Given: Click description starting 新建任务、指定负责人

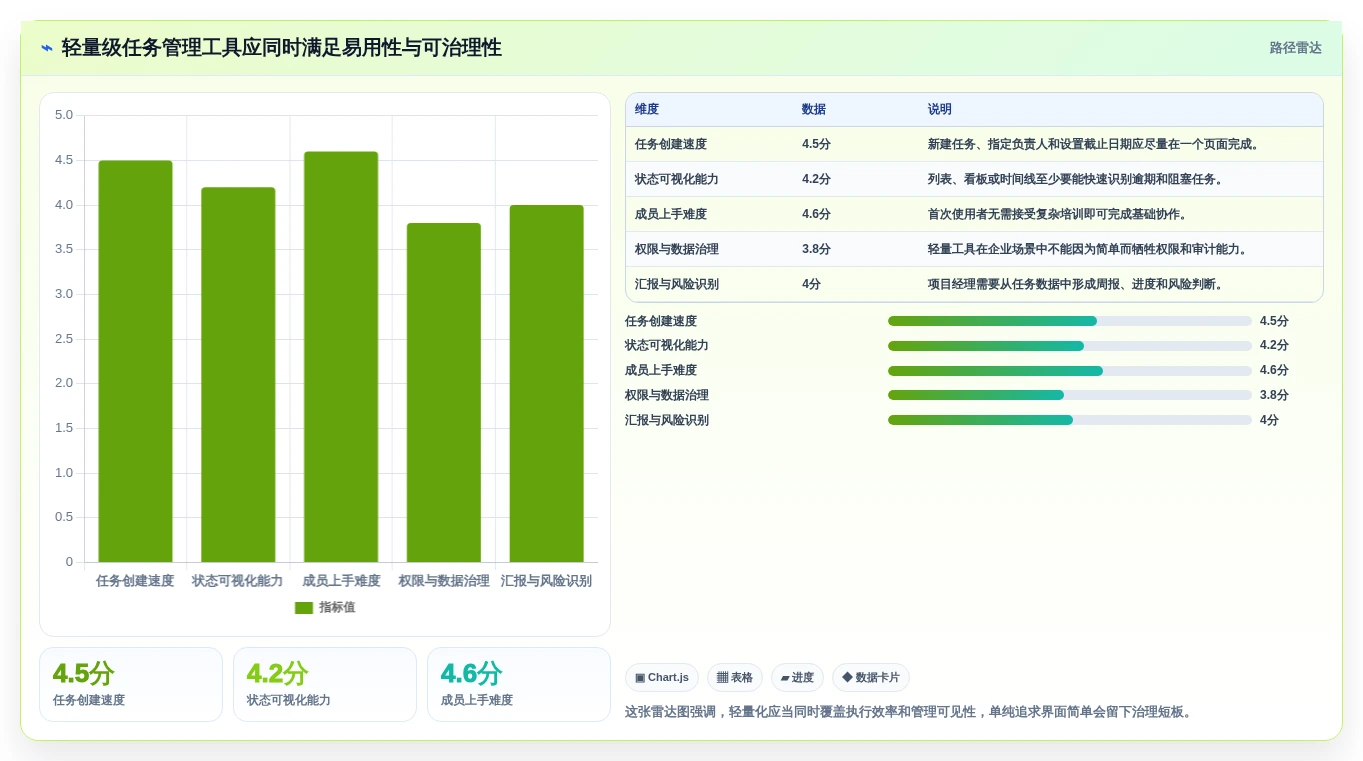Looking at the screenshot, I should pyautogui.click(x=1095, y=144).
